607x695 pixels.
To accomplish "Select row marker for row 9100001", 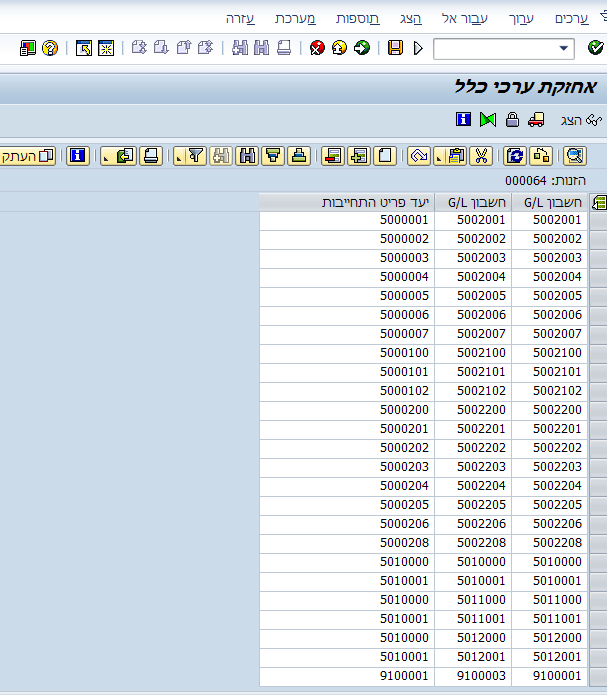I will click(598, 676).
